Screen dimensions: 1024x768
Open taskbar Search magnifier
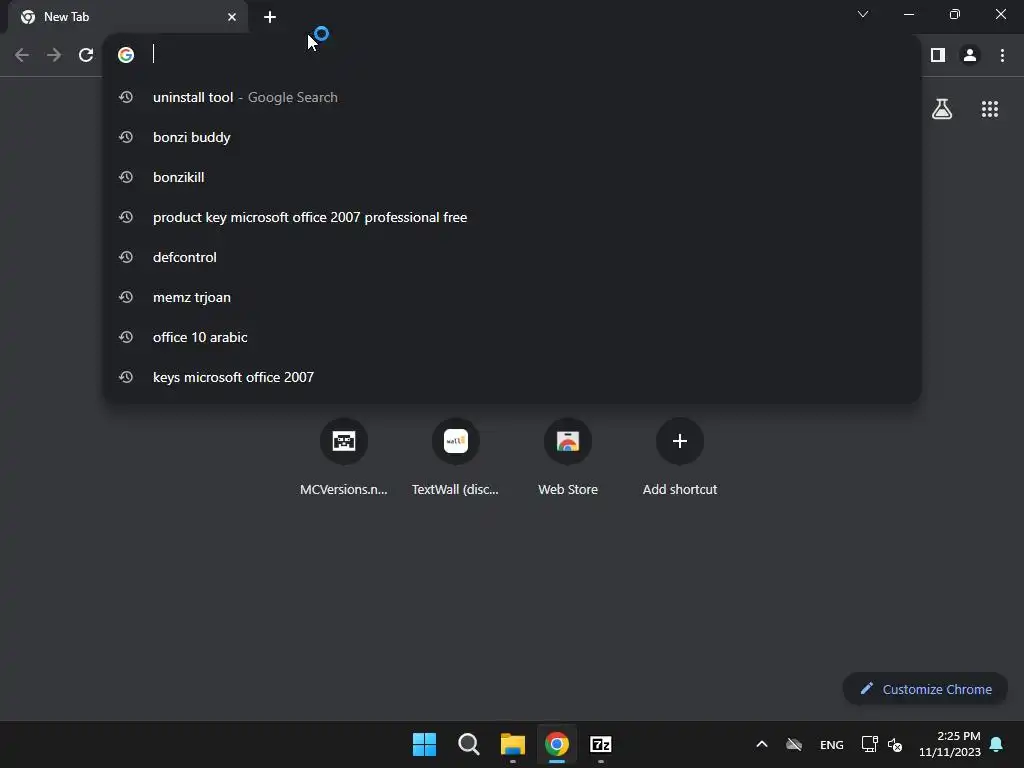tap(468, 744)
